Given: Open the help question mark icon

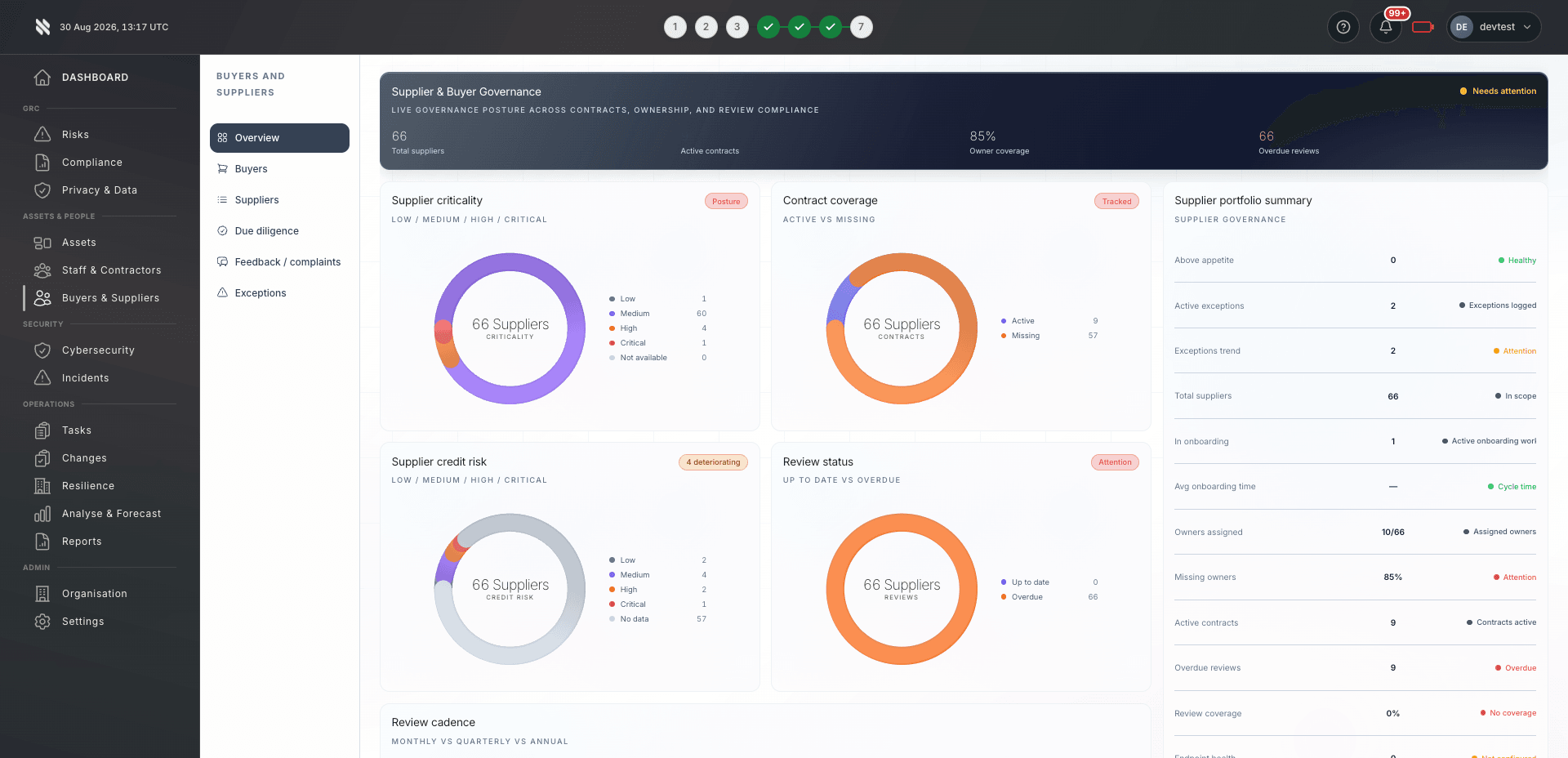Looking at the screenshot, I should tap(1343, 27).
